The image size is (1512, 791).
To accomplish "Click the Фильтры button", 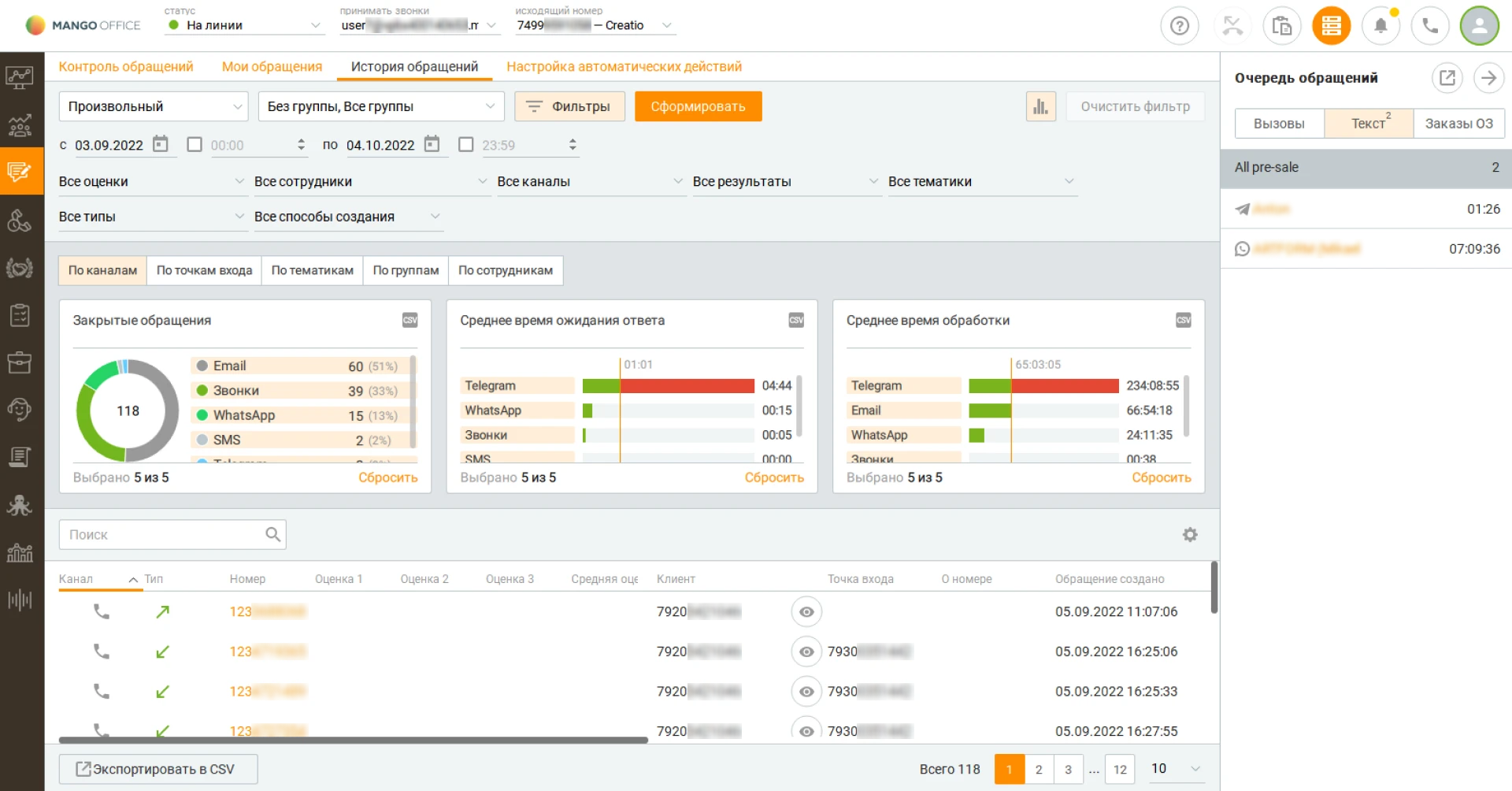I will click(x=569, y=106).
